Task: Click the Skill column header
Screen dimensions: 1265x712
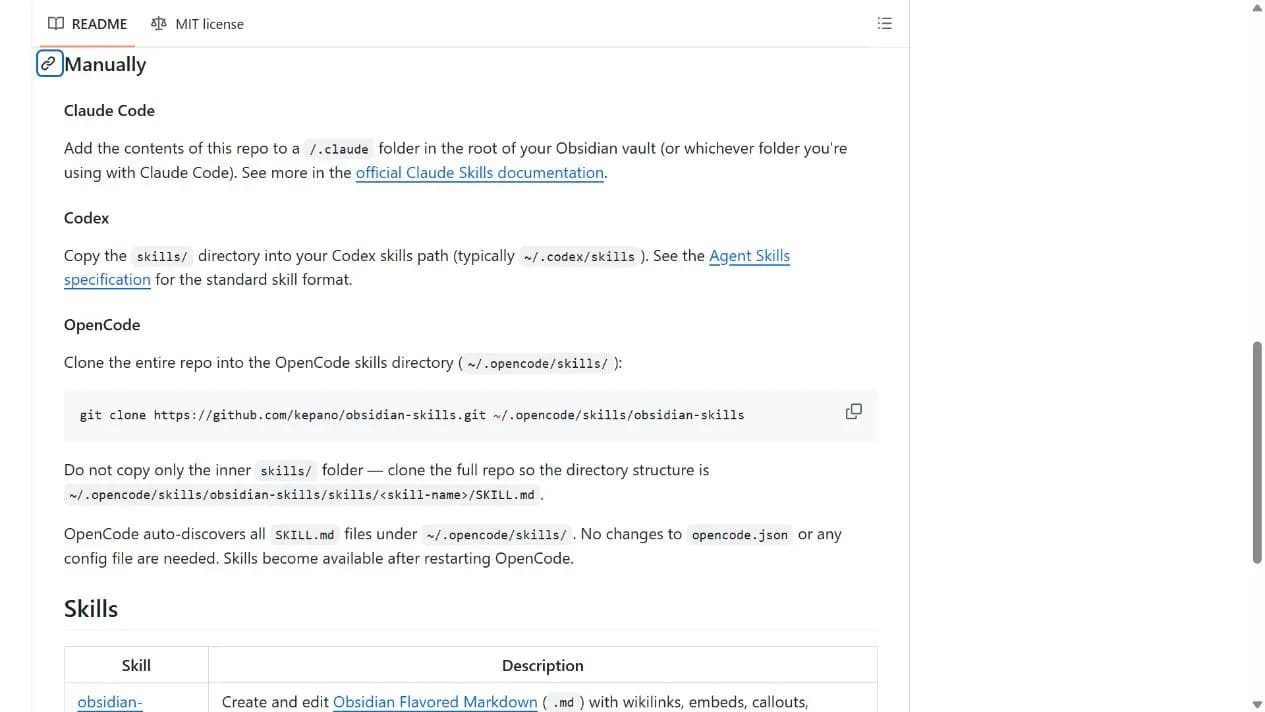Action: 136,665
